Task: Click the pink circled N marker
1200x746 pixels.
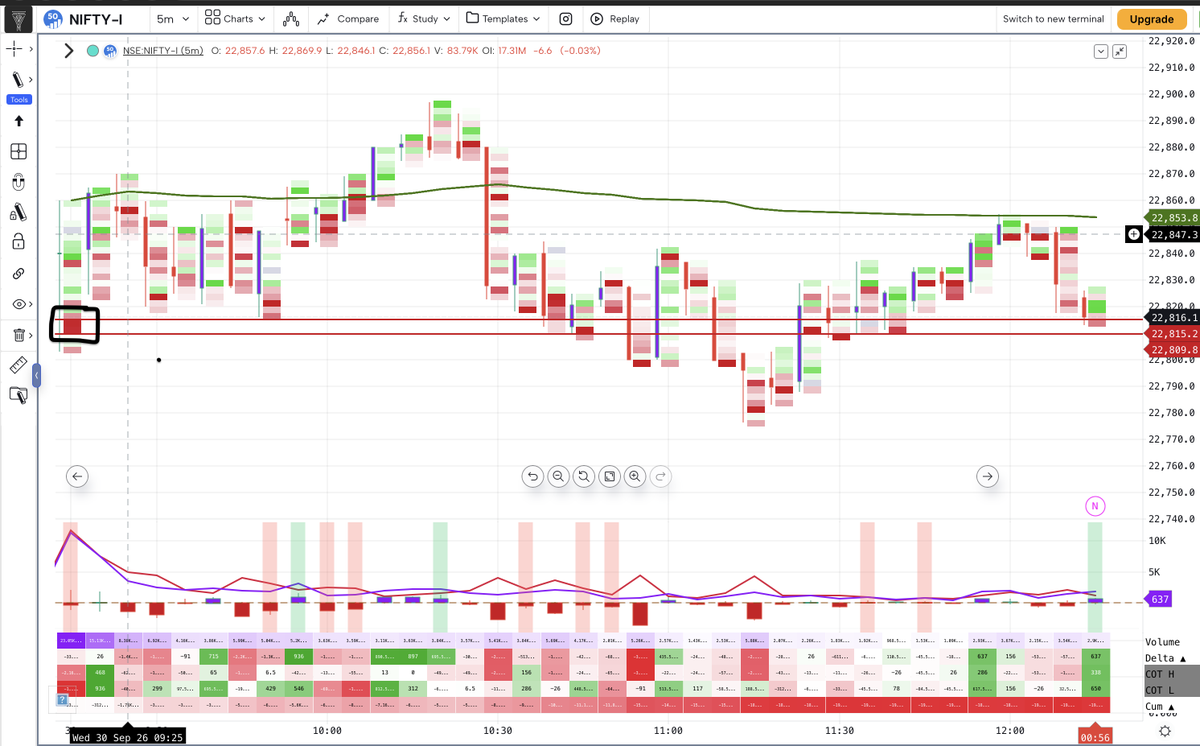Action: coord(1094,506)
